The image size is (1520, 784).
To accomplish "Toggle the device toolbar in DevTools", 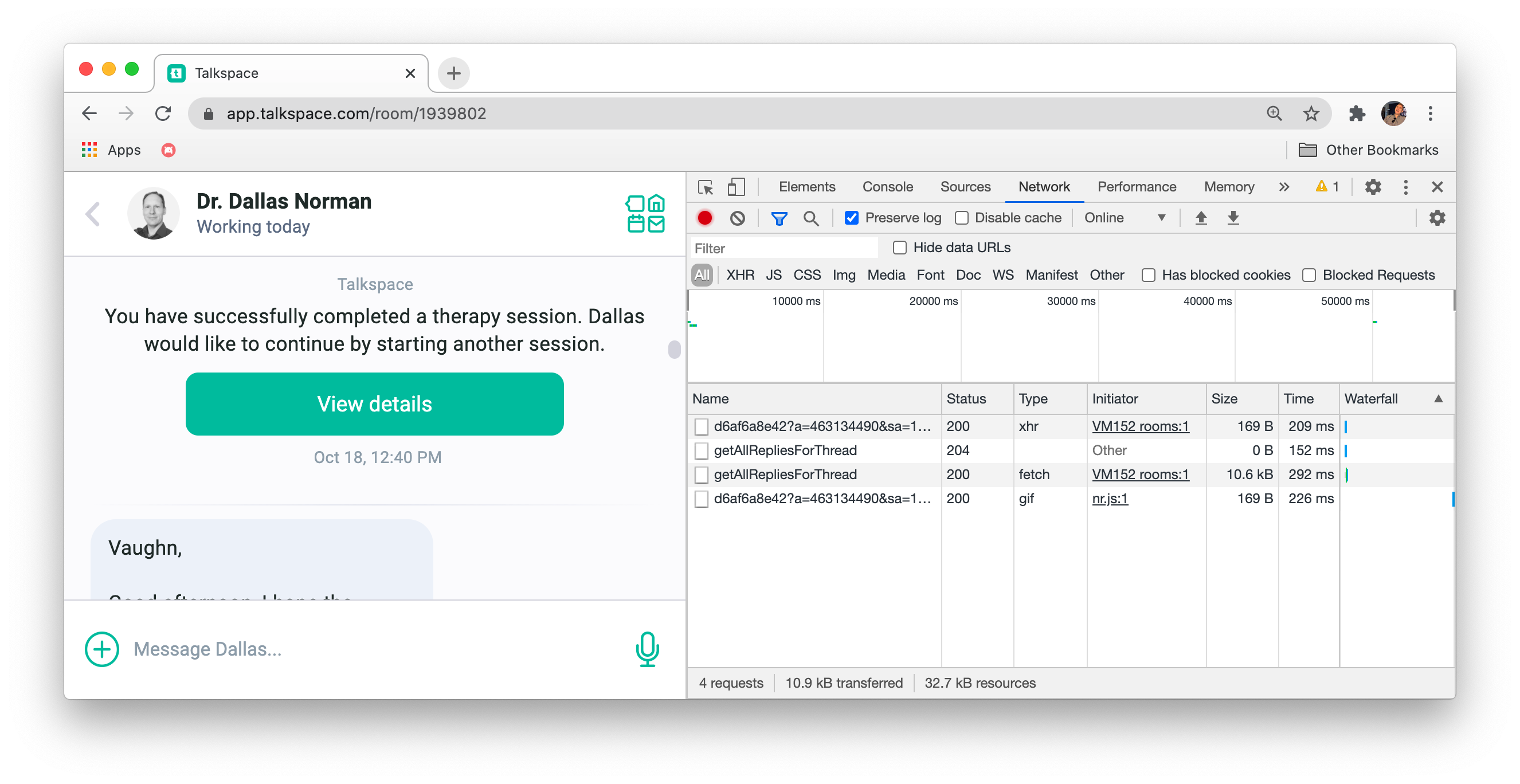I will [x=737, y=187].
